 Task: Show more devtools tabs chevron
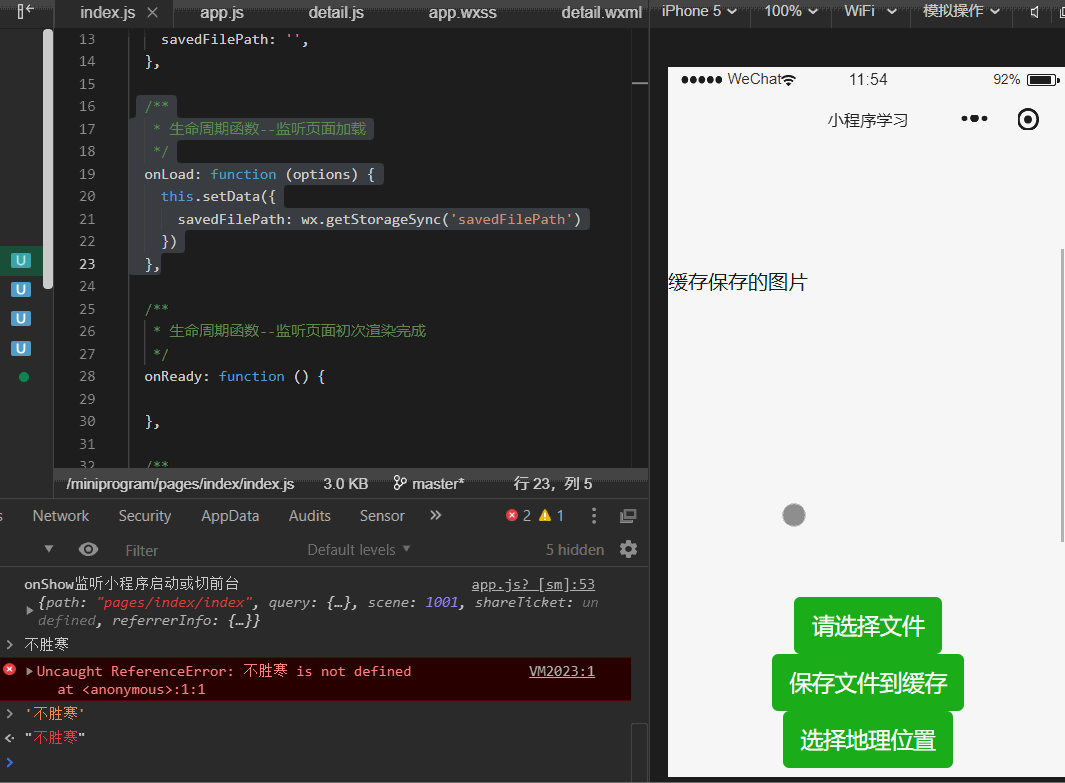click(435, 515)
